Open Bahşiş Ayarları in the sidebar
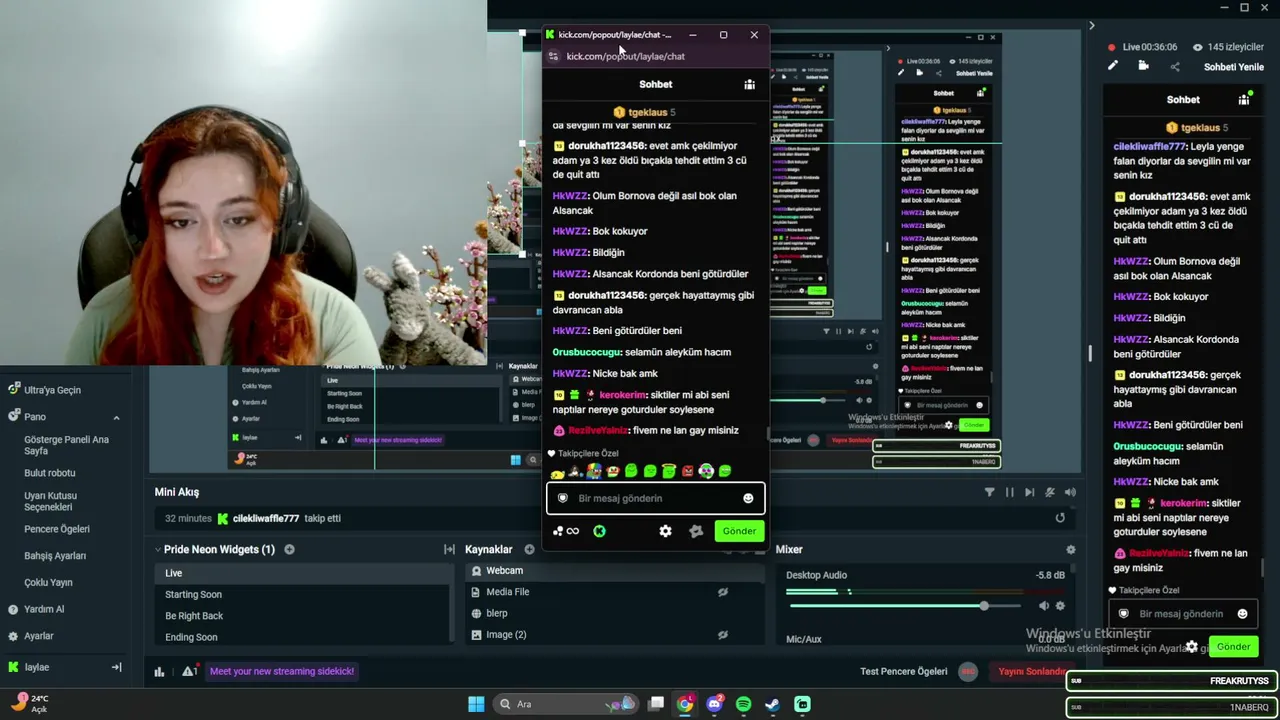 pos(55,556)
